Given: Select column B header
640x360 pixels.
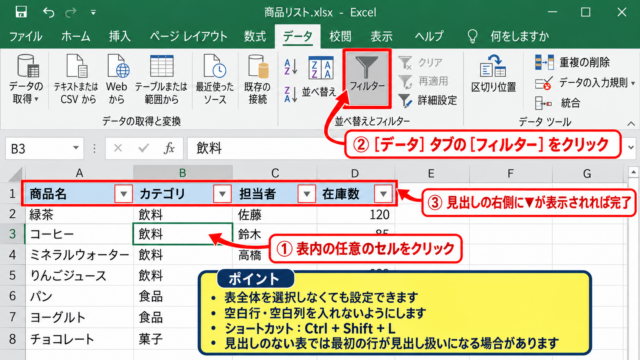Looking at the screenshot, I should pos(183,173).
